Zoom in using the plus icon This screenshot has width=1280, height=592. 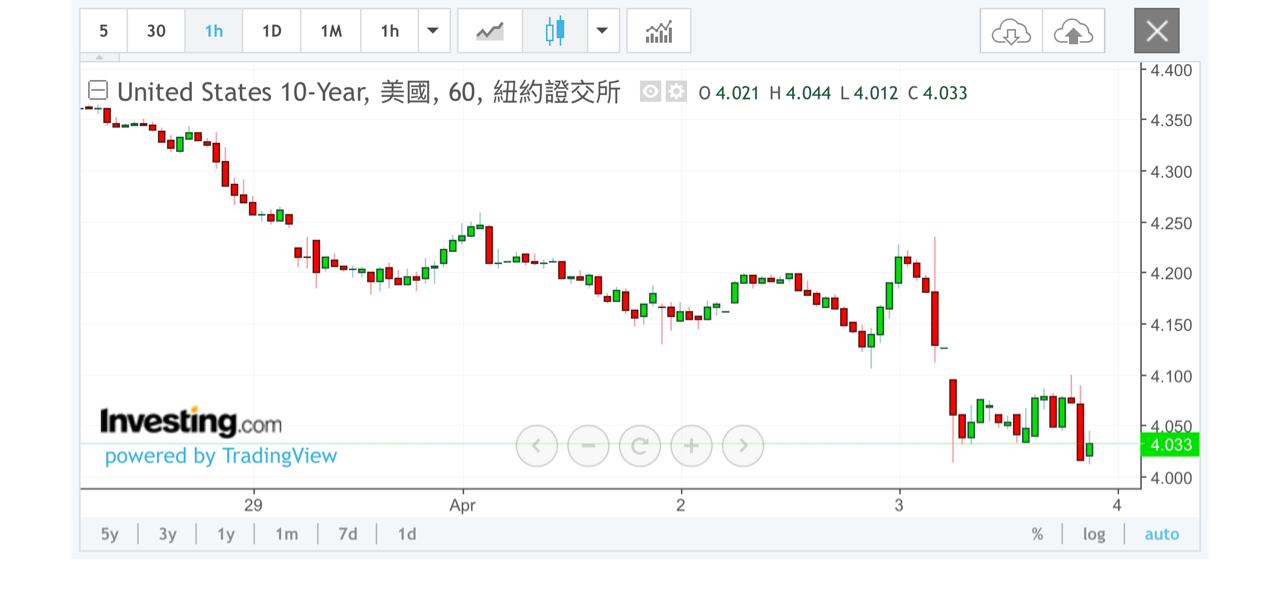(691, 446)
